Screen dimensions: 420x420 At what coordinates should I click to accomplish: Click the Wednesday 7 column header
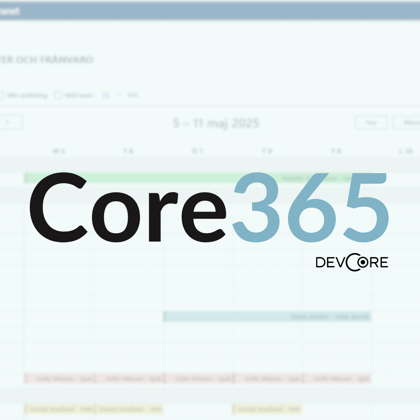198,151
